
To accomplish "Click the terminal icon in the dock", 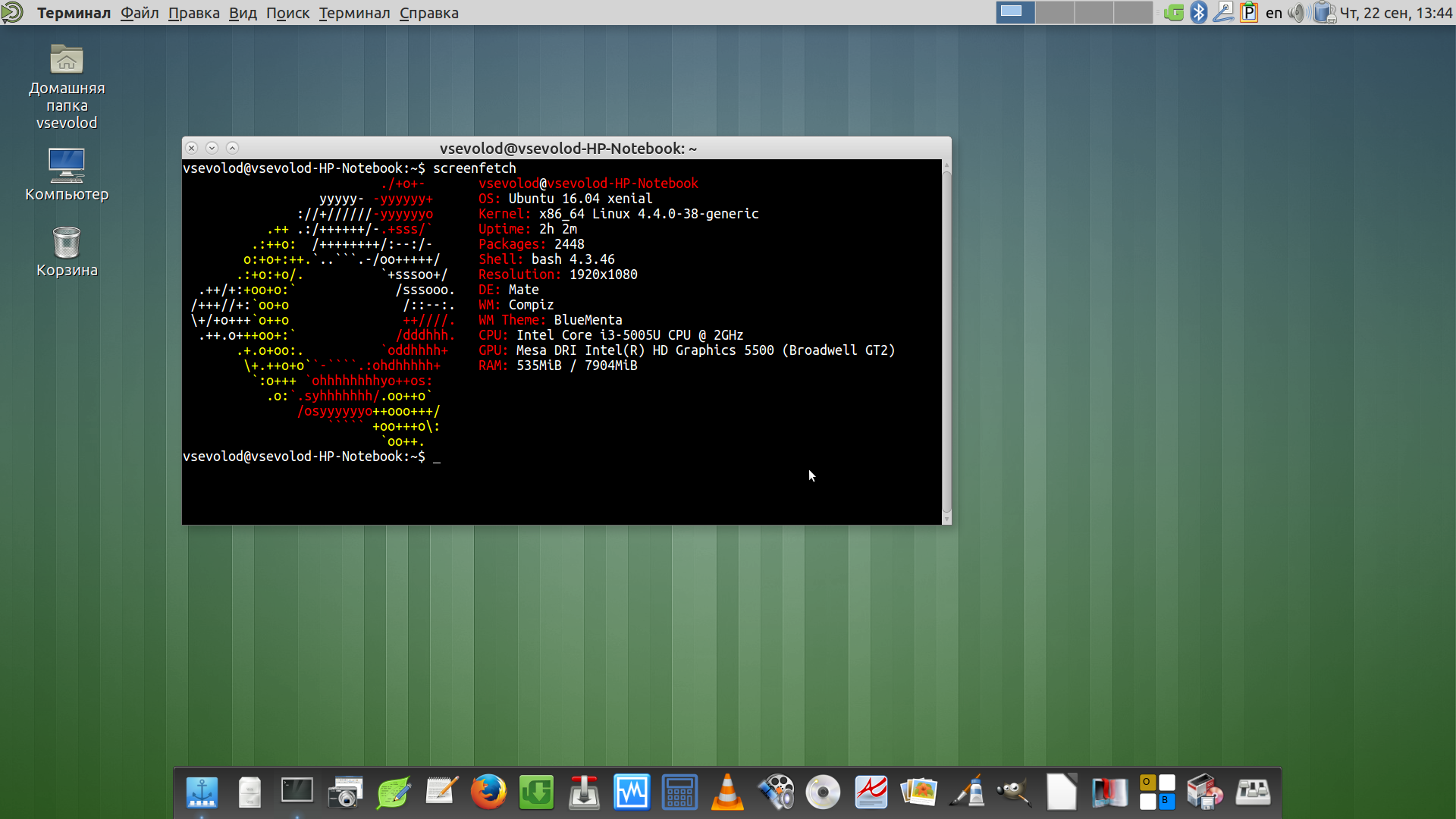I will 297,791.
